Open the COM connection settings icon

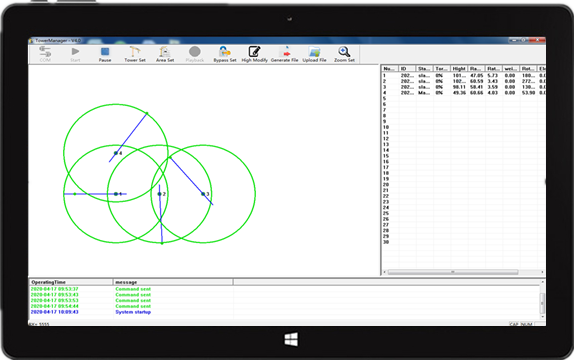coord(45,54)
